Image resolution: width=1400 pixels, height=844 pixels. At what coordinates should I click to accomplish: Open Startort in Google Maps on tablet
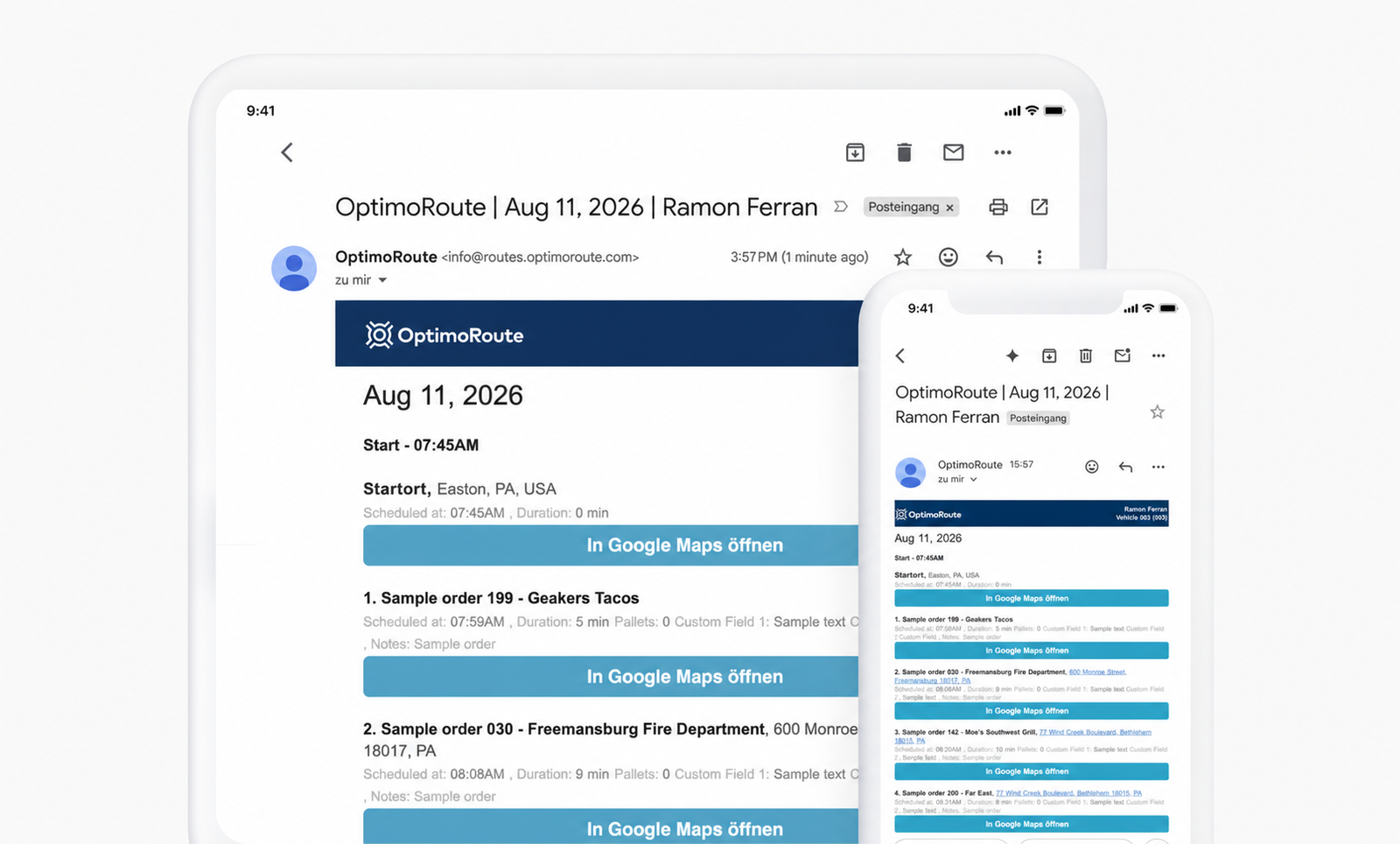(611, 545)
